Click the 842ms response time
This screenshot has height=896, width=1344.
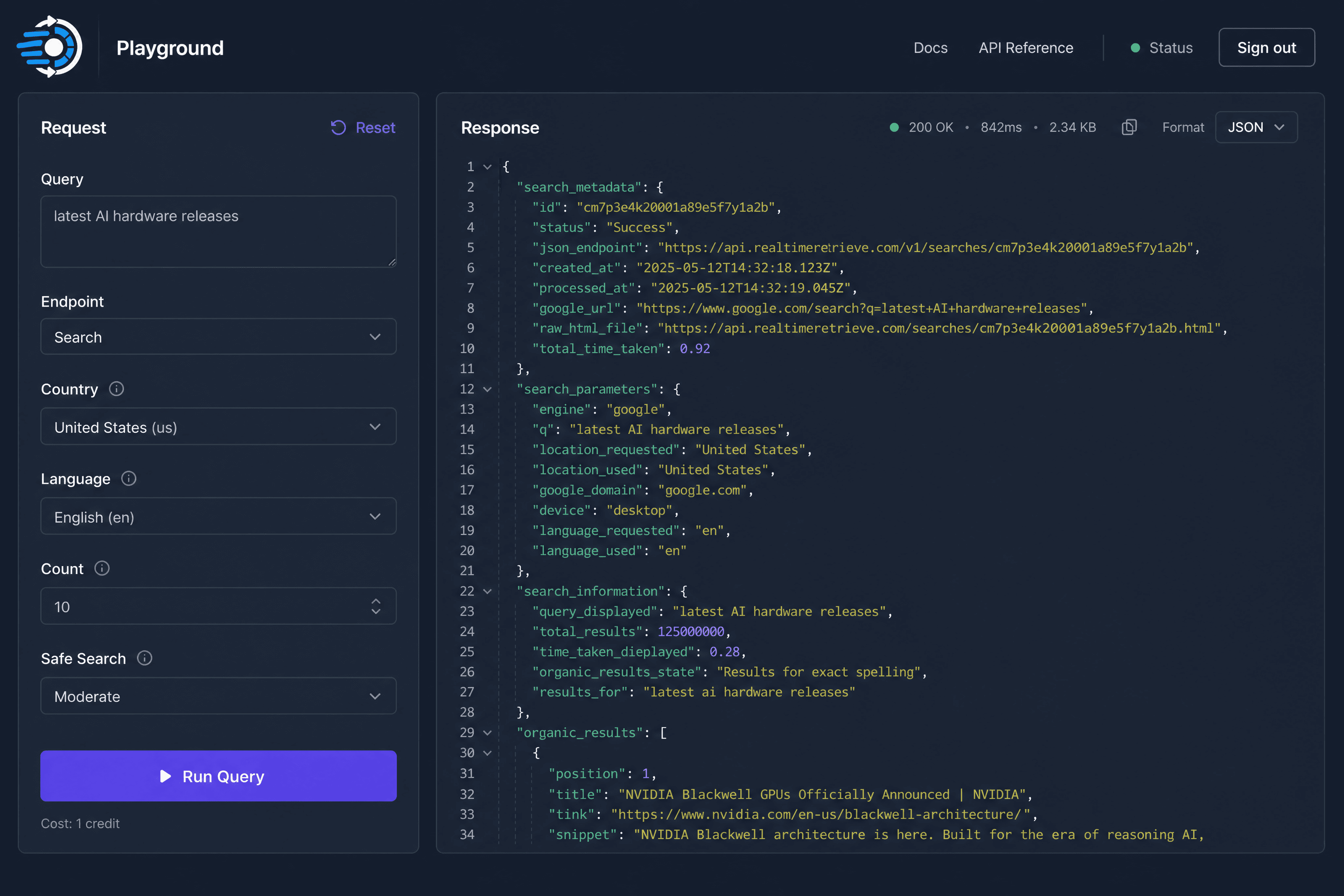tap(1001, 127)
